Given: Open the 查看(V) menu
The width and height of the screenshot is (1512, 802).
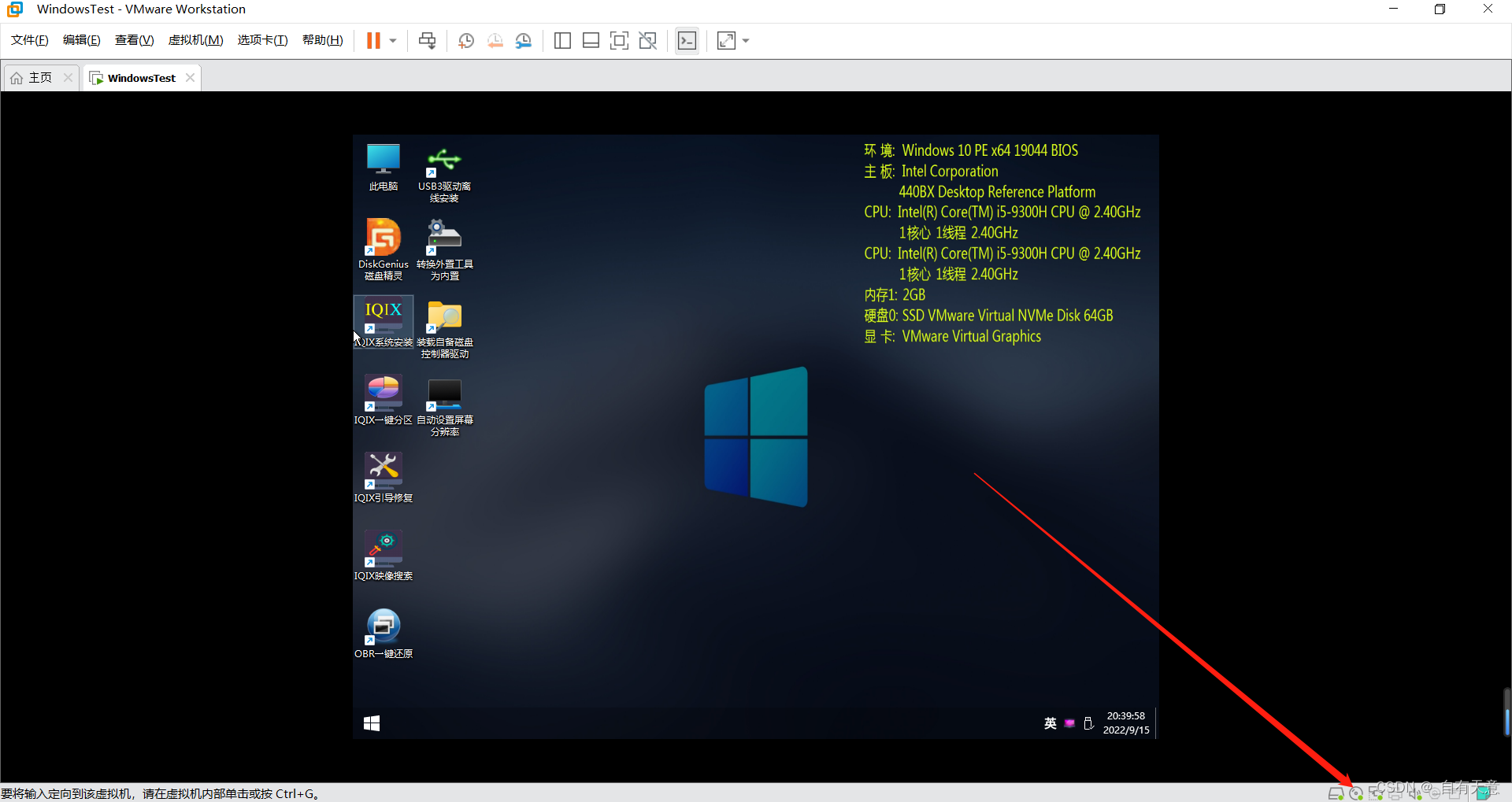Looking at the screenshot, I should pos(135,40).
